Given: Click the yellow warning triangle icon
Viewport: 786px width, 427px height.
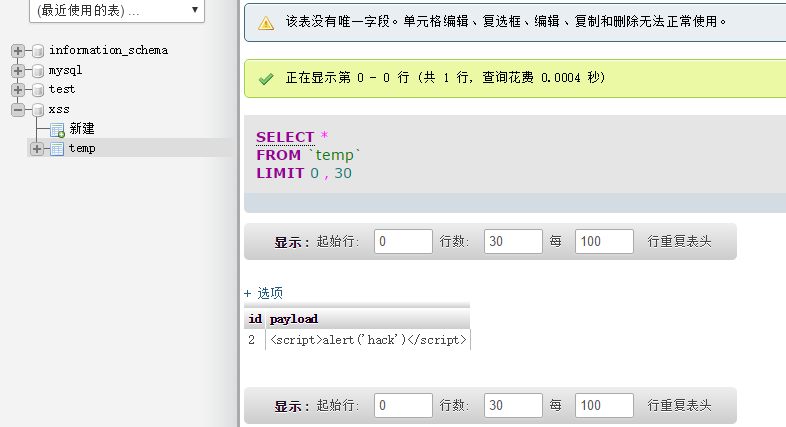Looking at the screenshot, I should click(266, 23).
